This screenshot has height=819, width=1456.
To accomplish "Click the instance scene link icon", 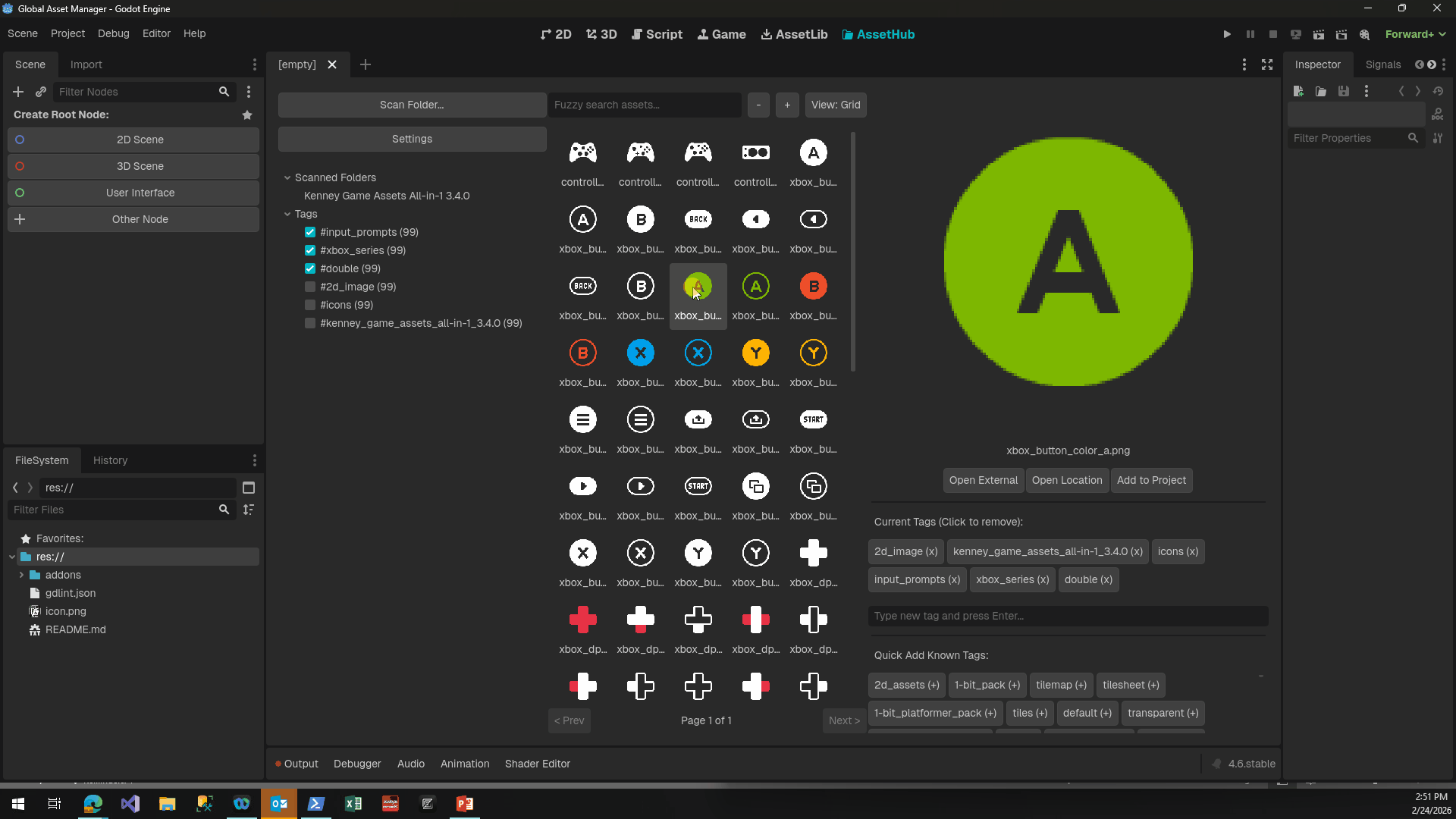I will [41, 92].
